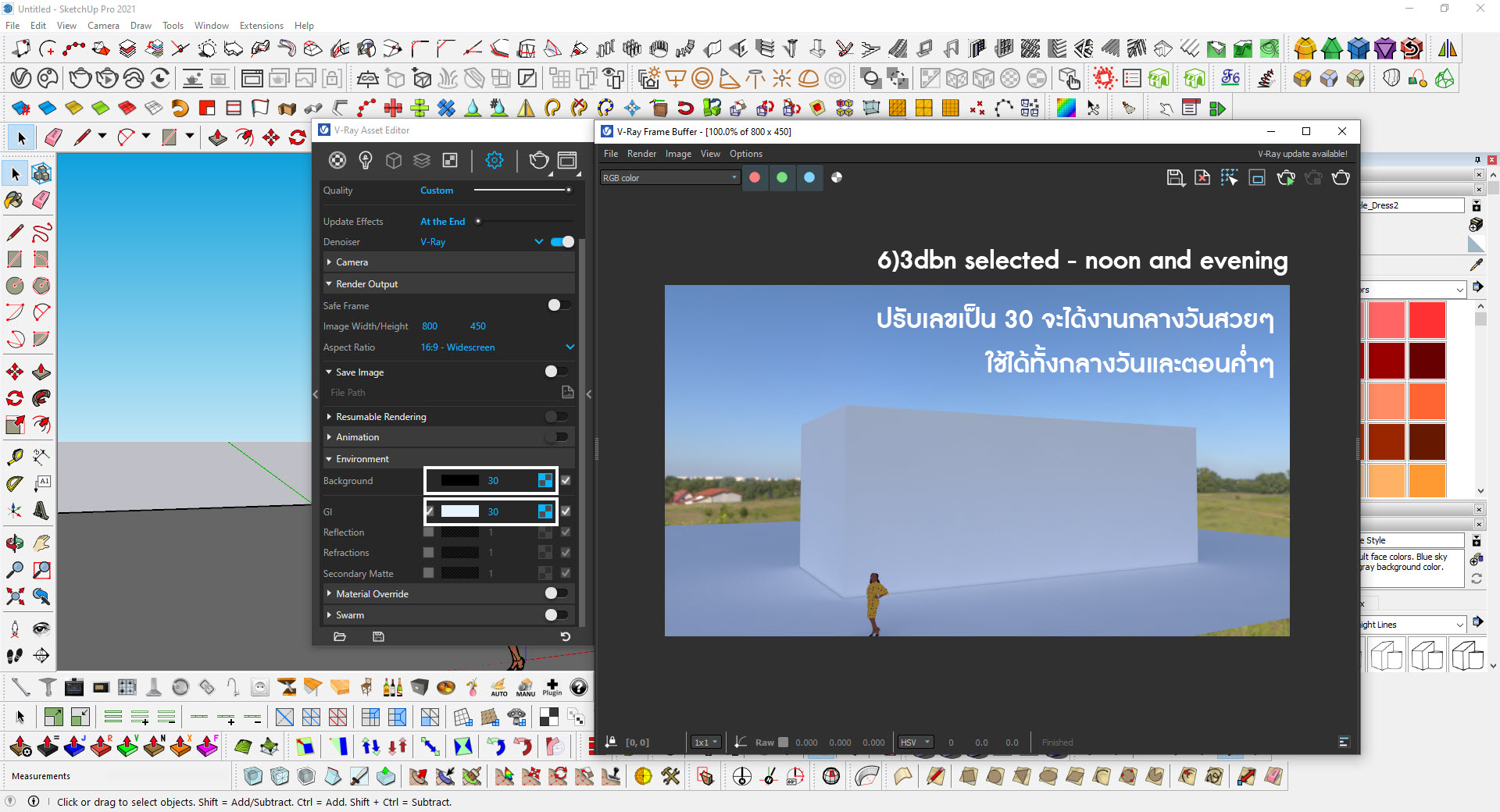This screenshot has height=812, width=1500.
Task: Click the red channel button in Frame Buffer
Action: [755, 177]
